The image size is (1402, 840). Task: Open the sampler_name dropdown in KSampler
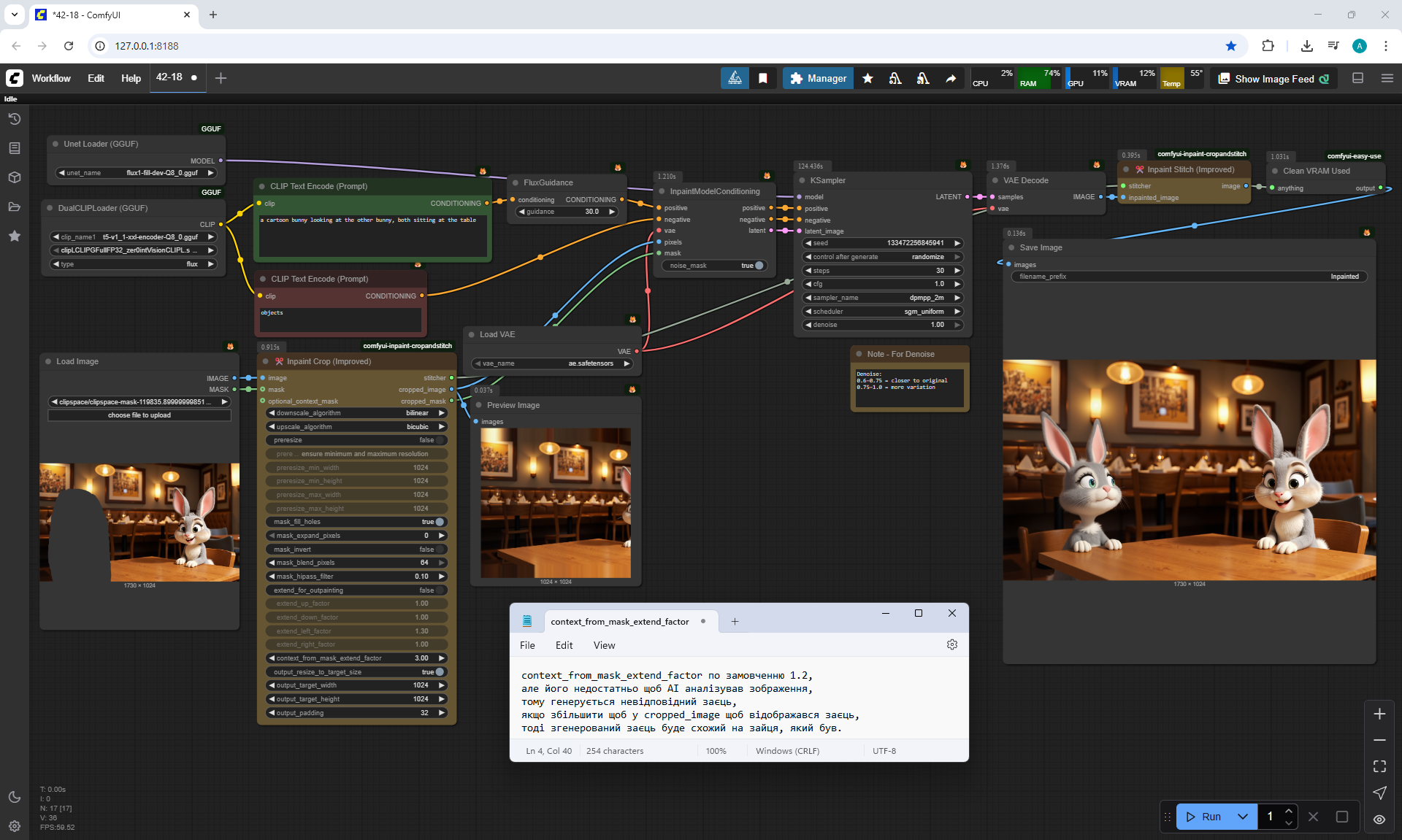[883, 298]
